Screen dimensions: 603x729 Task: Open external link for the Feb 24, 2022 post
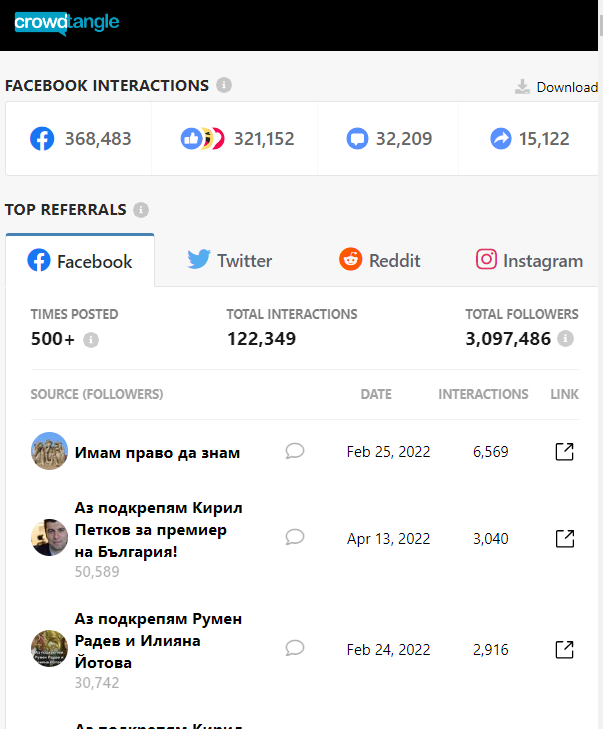[x=564, y=650]
